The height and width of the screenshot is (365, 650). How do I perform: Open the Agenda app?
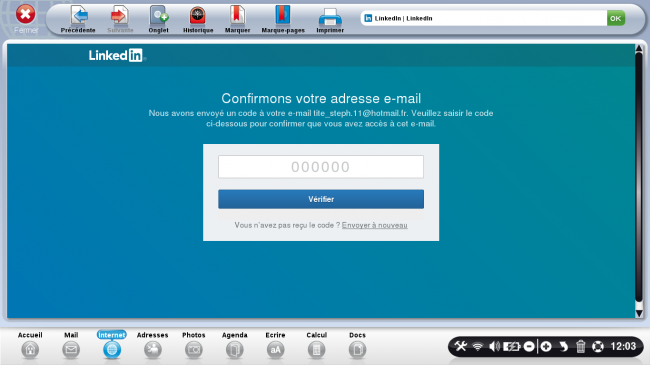point(235,345)
